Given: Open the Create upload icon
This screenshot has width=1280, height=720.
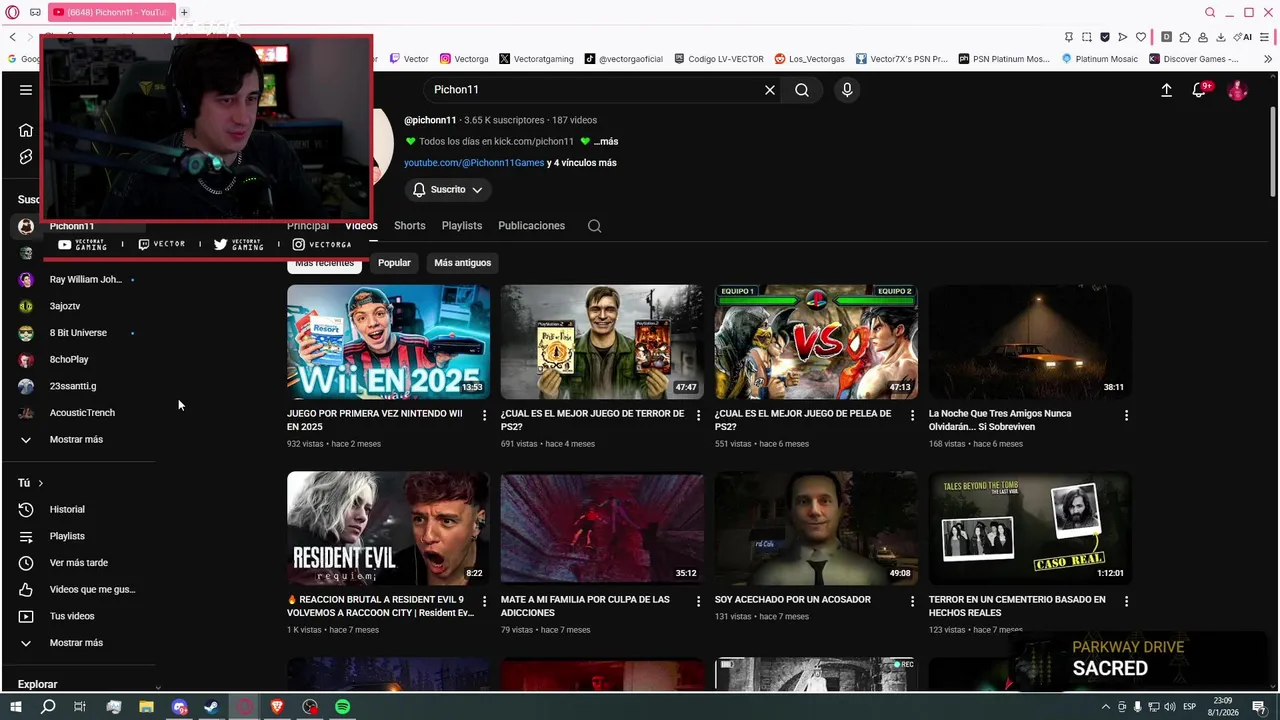Looking at the screenshot, I should 1166,90.
